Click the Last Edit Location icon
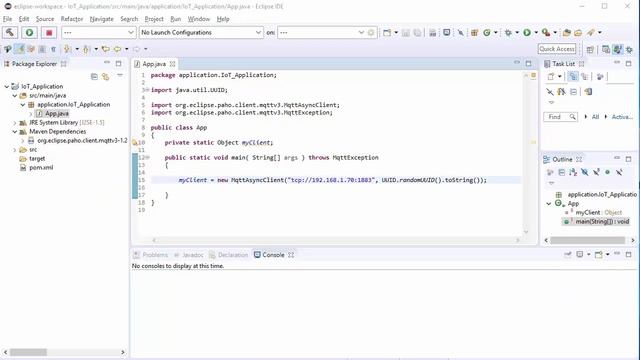640x360 pixels. pos(106,49)
